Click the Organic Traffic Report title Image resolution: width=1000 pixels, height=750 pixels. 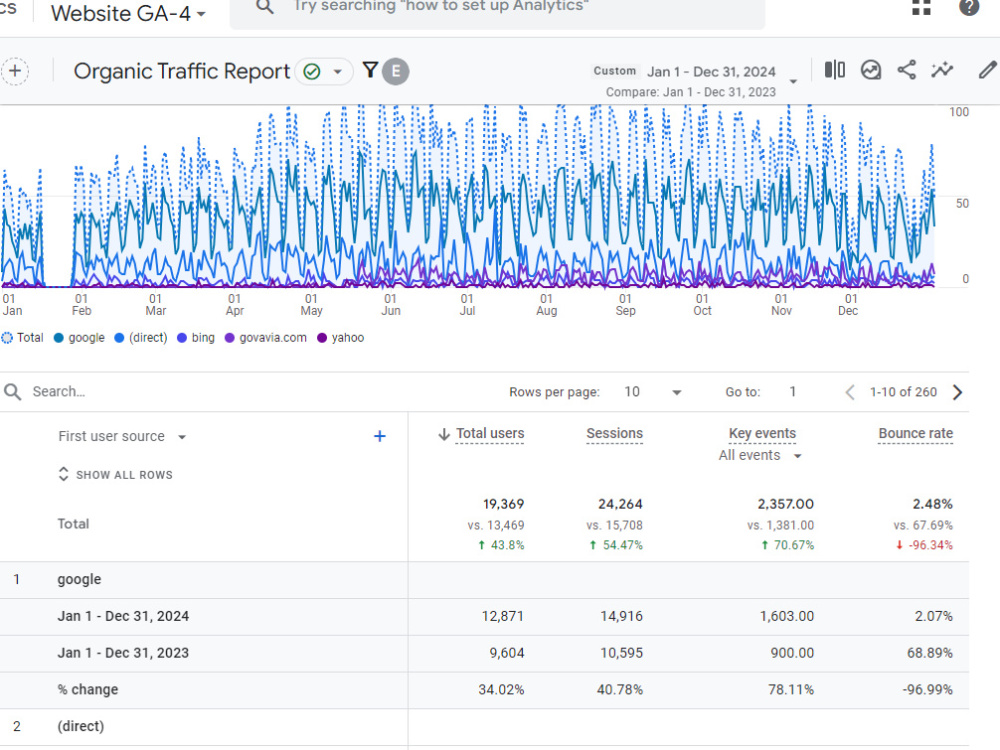(x=182, y=71)
